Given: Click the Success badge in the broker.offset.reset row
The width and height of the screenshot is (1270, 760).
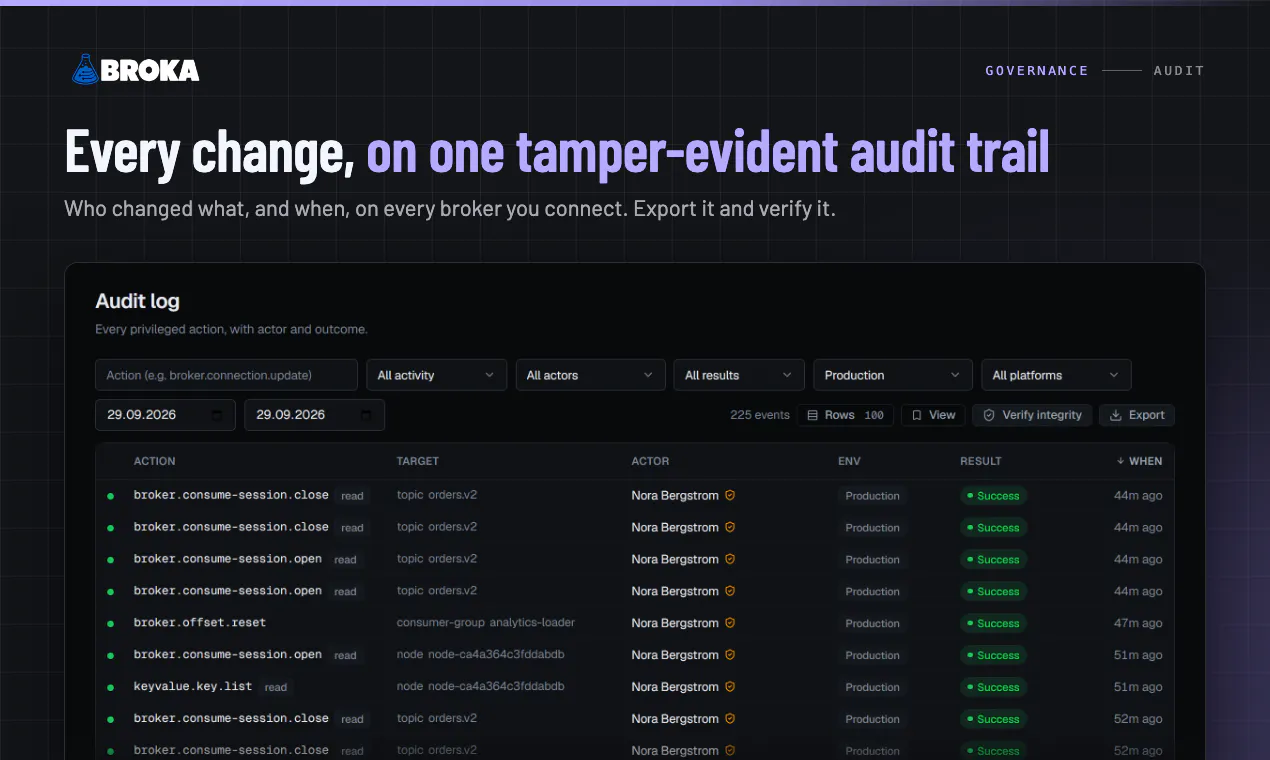Looking at the screenshot, I should [x=993, y=623].
